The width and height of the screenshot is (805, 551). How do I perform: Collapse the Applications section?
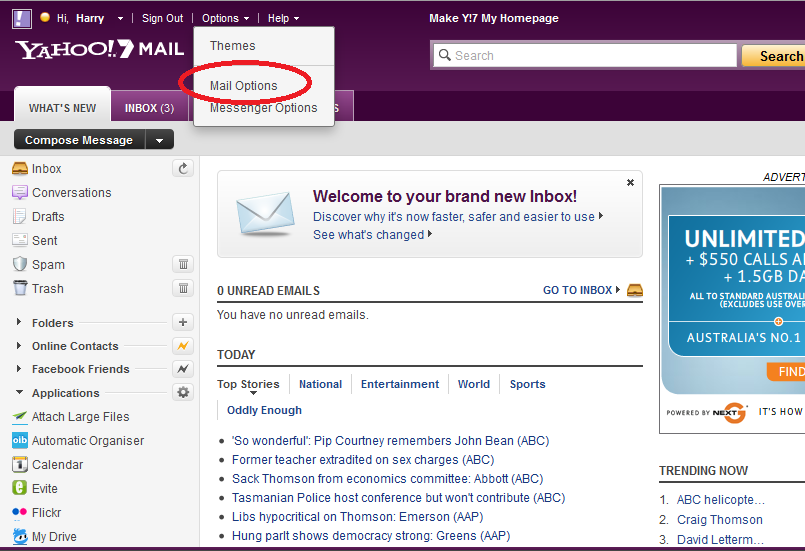19,394
